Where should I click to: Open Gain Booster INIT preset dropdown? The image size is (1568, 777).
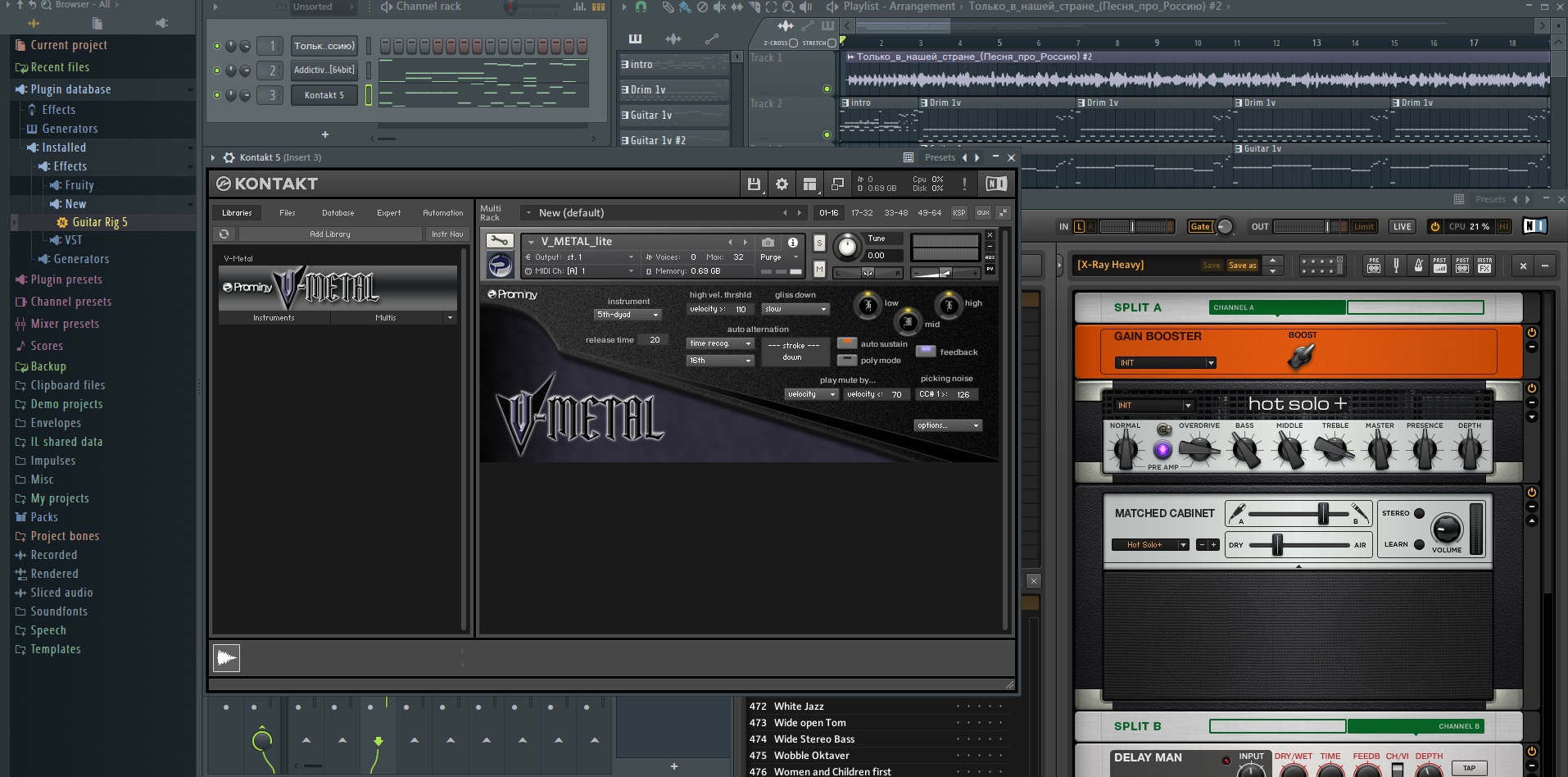click(1165, 362)
